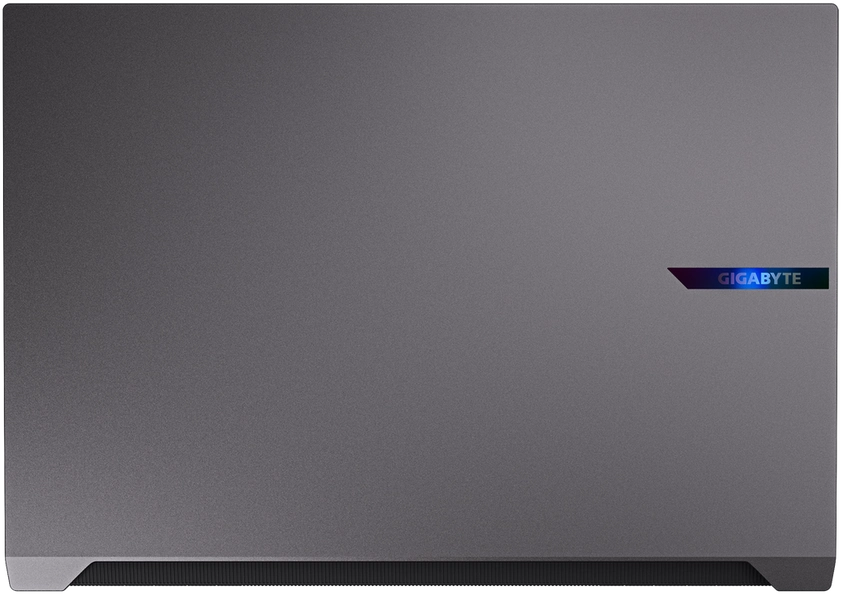Click the GIGABYTE logo text
Screen dimensions: 841x594
pyautogui.click(x=760, y=279)
